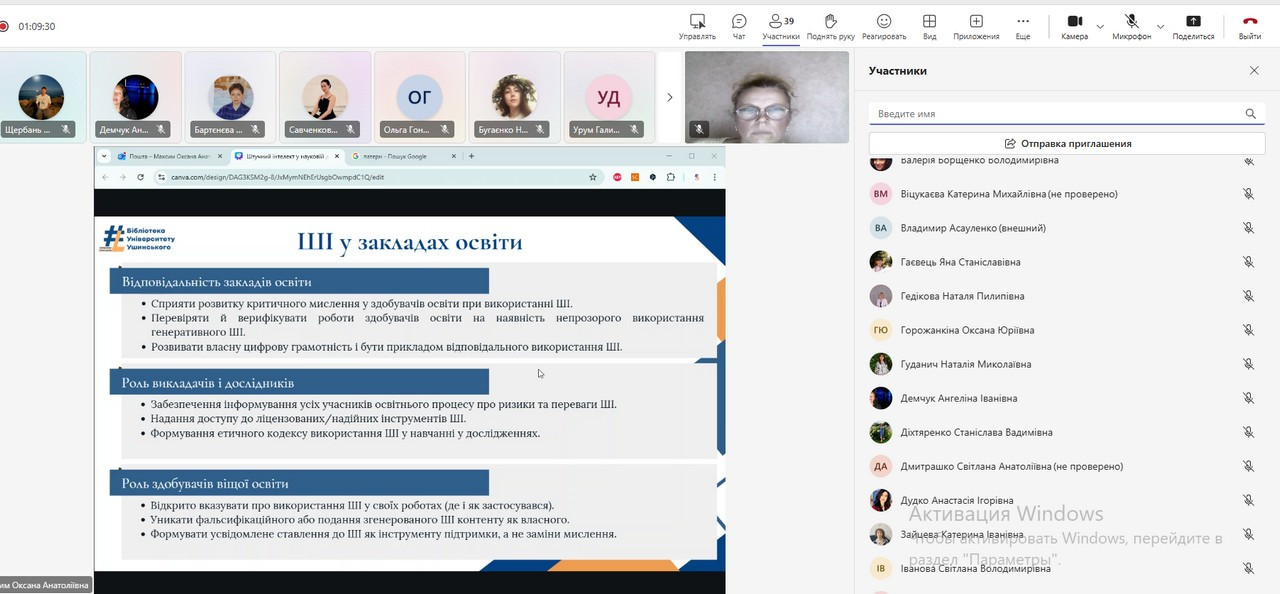Screen dimensions: 1280x594
Task: Click the Поделиться (Share) screen icon
Action: 1193,26
